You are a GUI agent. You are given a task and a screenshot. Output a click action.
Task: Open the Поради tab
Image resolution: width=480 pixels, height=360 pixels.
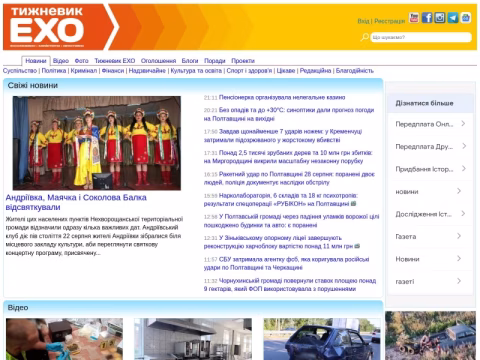pos(215,61)
